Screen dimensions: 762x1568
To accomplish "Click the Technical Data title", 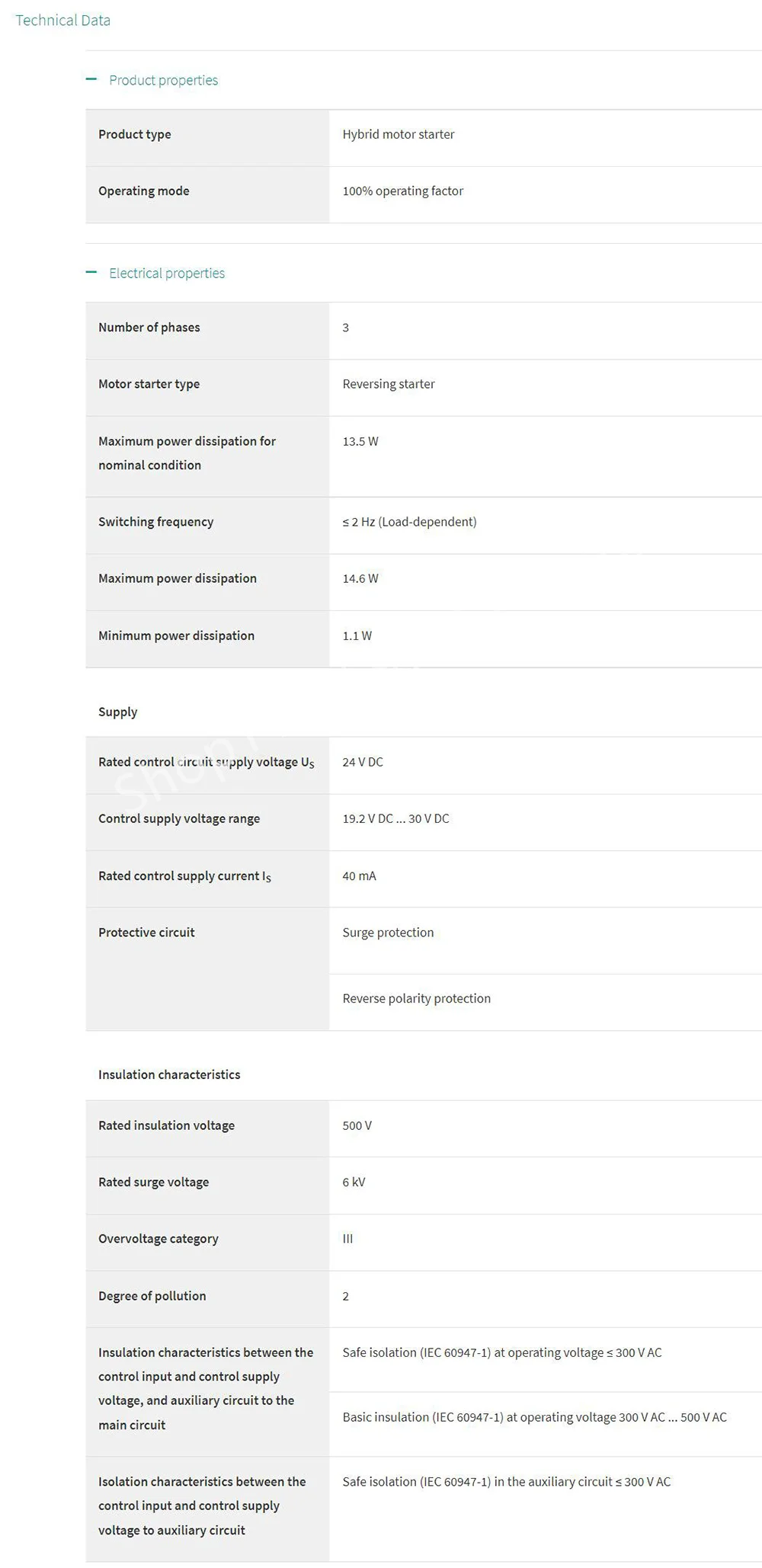I will coord(62,21).
